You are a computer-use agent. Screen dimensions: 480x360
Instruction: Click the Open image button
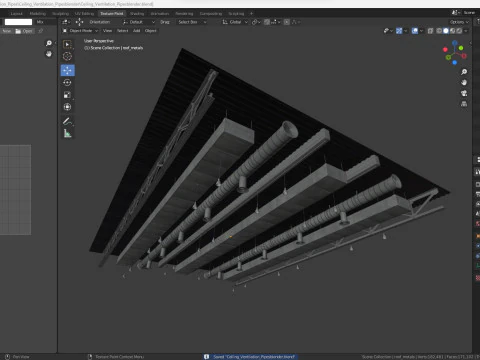(x=24, y=31)
